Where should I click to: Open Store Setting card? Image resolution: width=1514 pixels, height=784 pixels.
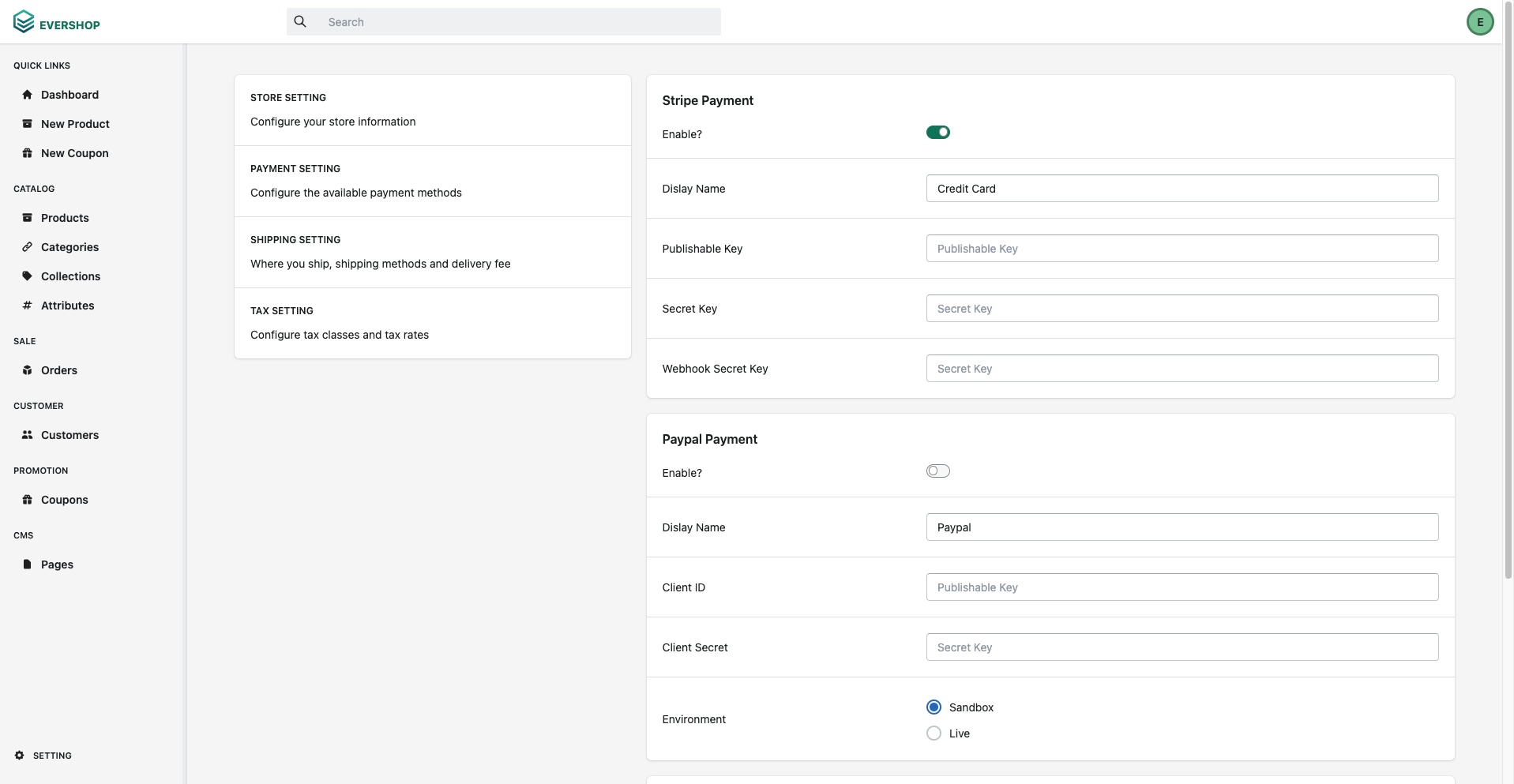pyautogui.click(x=433, y=111)
